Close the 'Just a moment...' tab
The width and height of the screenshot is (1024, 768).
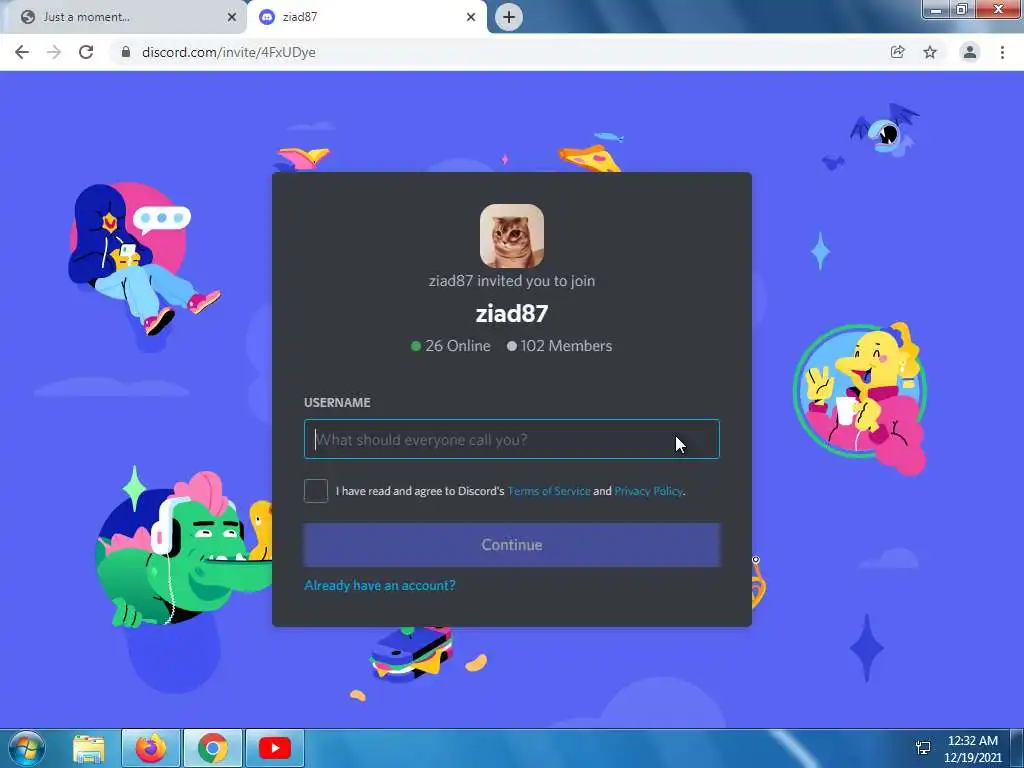(x=231, y=17)
